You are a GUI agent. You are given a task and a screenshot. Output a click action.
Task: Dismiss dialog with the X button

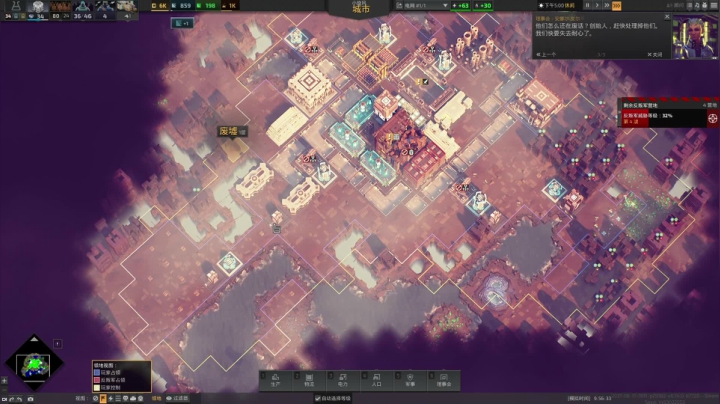(x=667, y=17)
